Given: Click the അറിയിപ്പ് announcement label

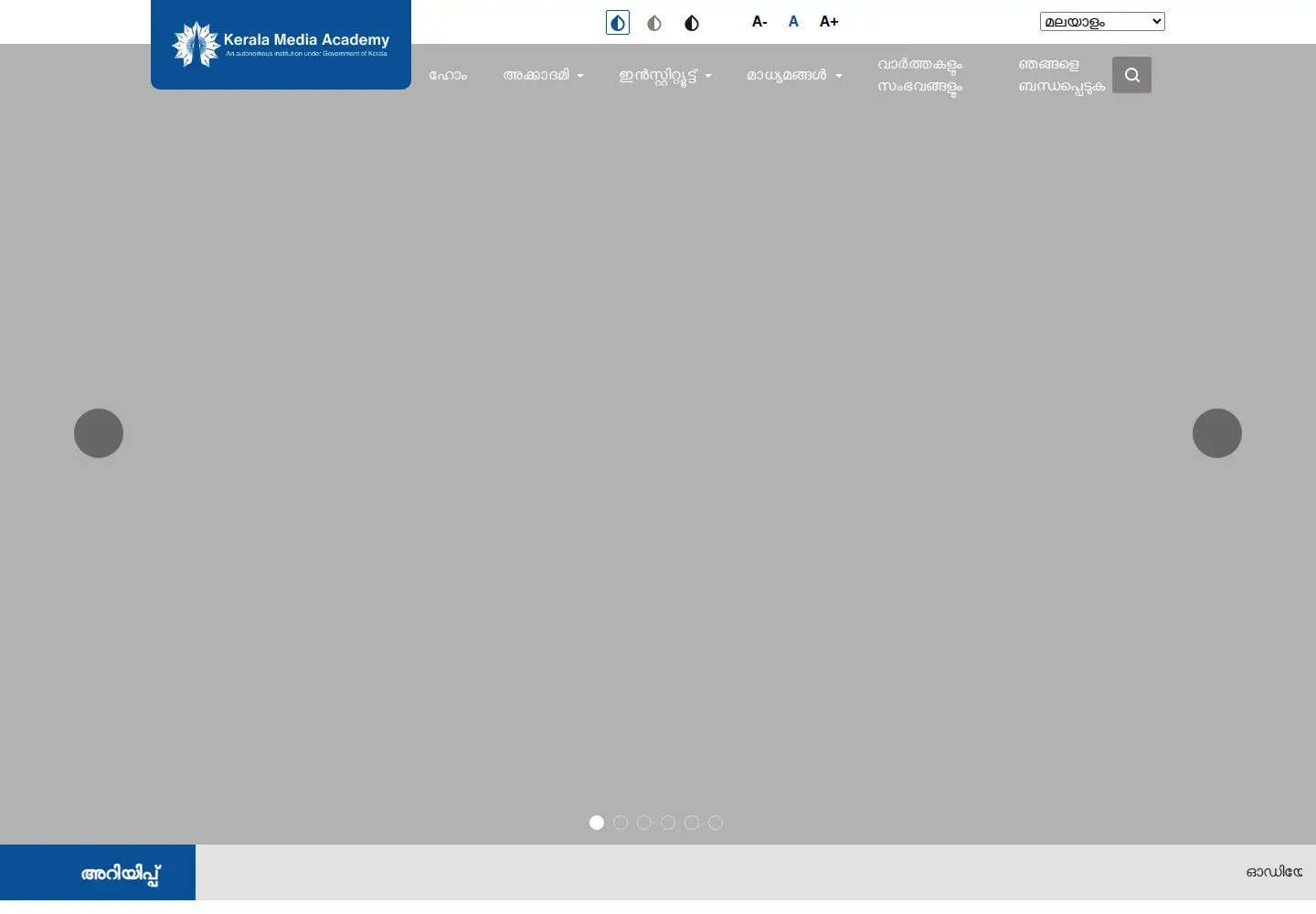Looking at the screenshot, I should tap(121, 874).
